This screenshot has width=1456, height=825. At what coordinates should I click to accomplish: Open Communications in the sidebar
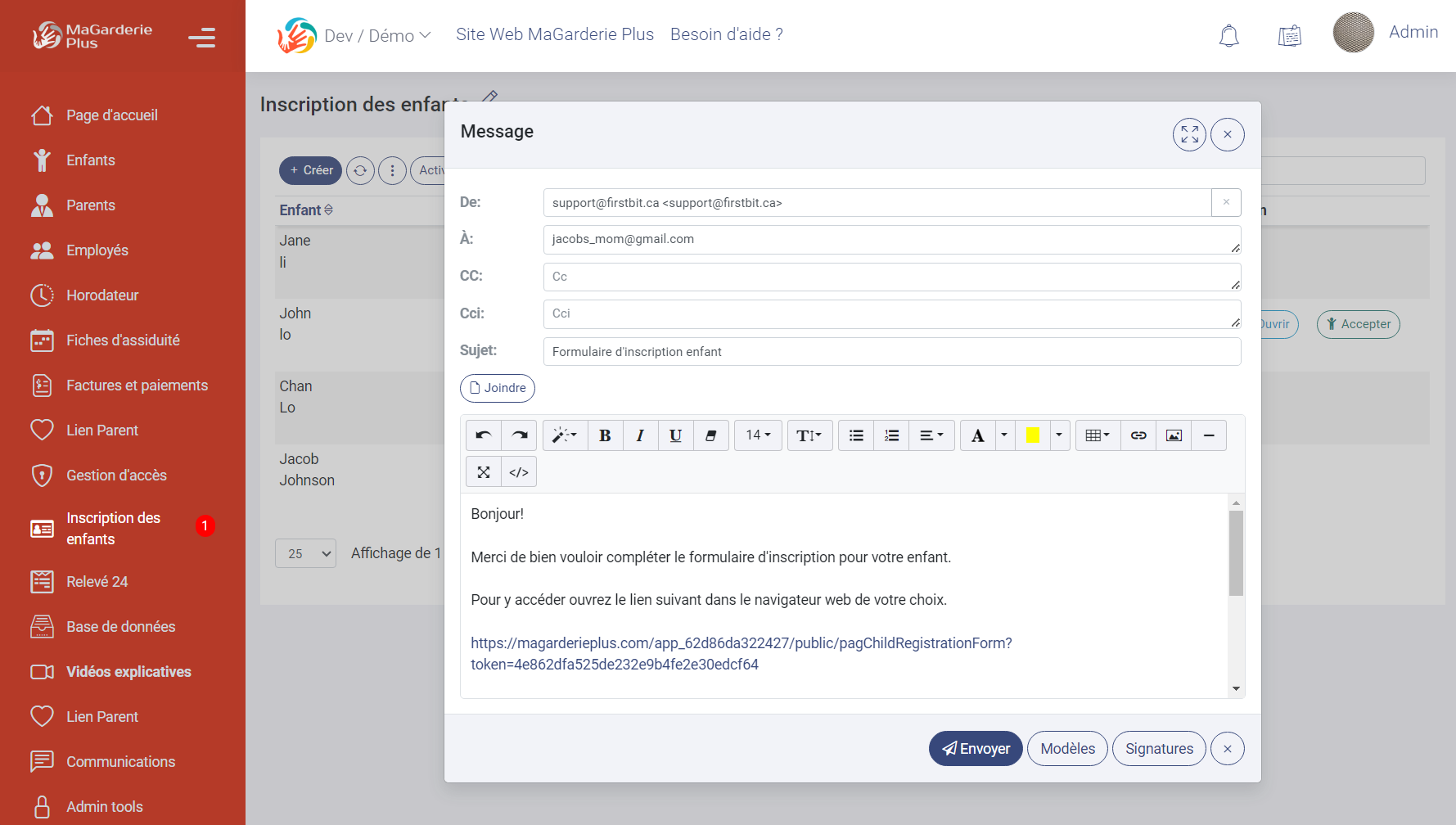click(x=120, y=762)
